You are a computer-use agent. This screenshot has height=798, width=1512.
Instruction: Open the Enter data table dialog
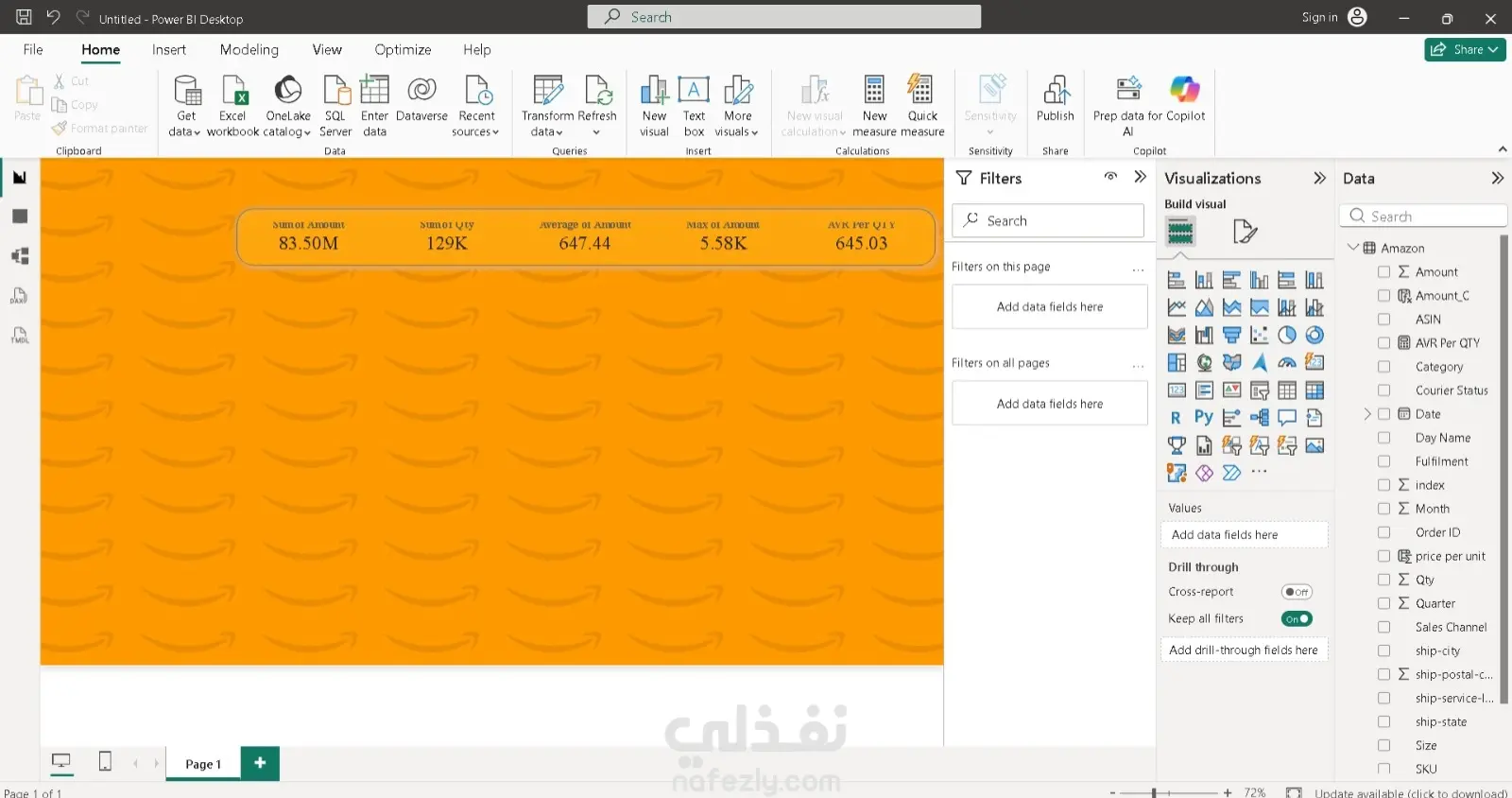tap(374, 106)
